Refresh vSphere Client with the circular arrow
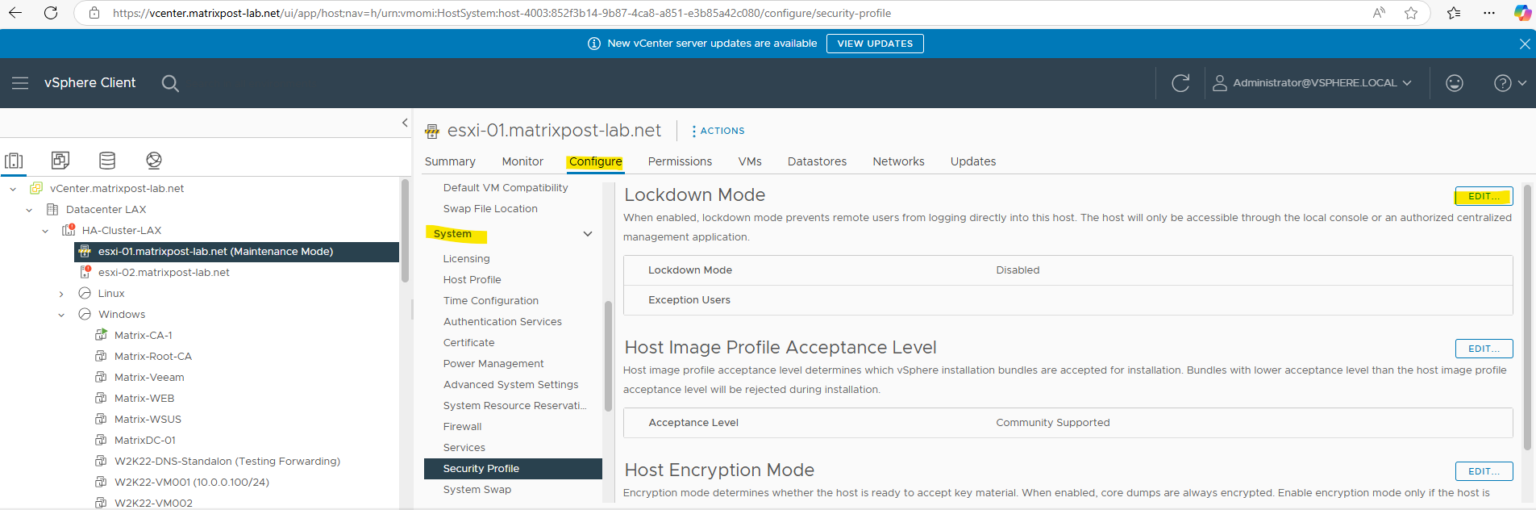This screenshot has height=510, width=1536. (1181, 83)
